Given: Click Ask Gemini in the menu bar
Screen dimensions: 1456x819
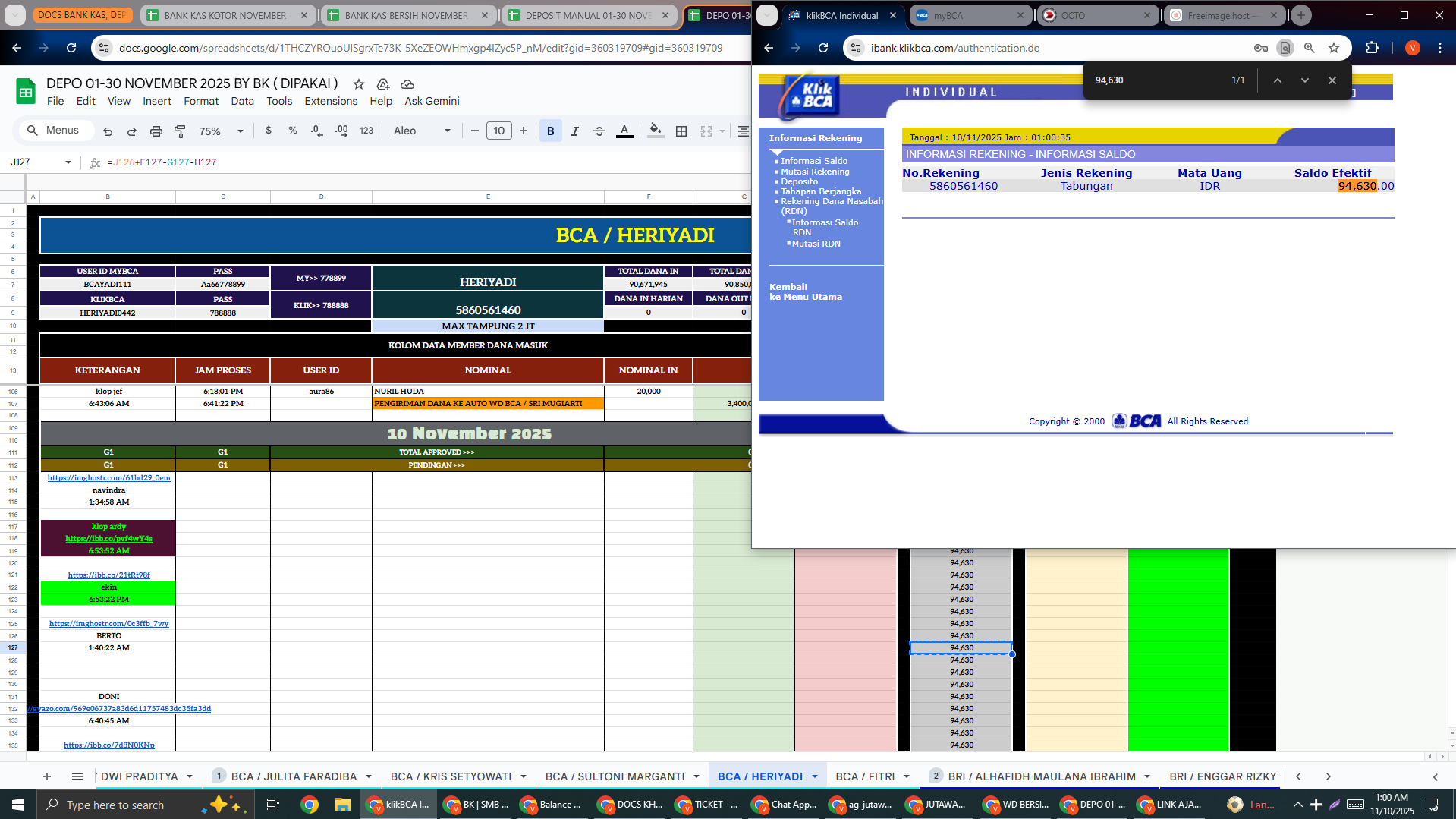Looking at the screenshot, I should pos(432,101).
